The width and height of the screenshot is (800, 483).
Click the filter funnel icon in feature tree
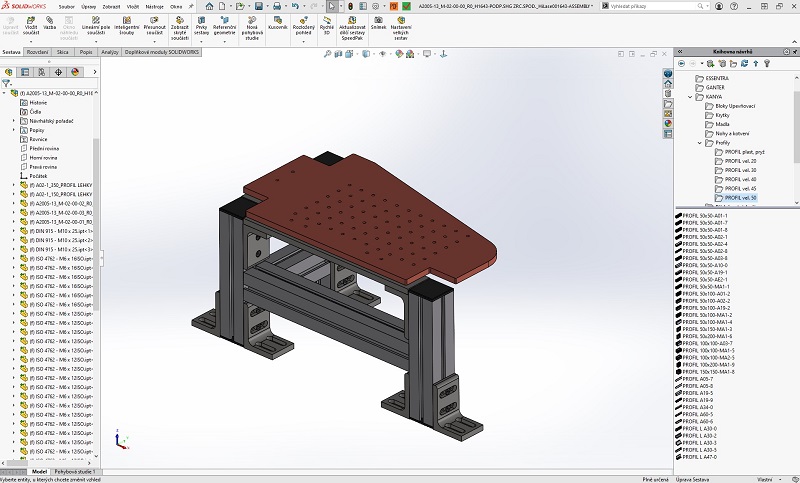point(7,84)
